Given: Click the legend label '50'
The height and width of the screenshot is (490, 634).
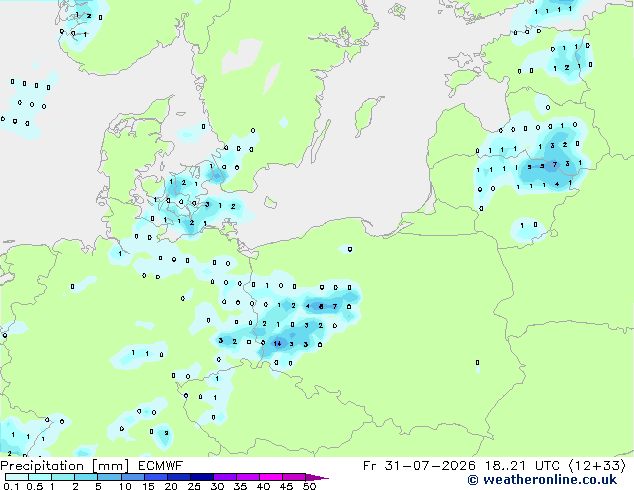Looking at the screenshot, I should click(x=309, y=486).
